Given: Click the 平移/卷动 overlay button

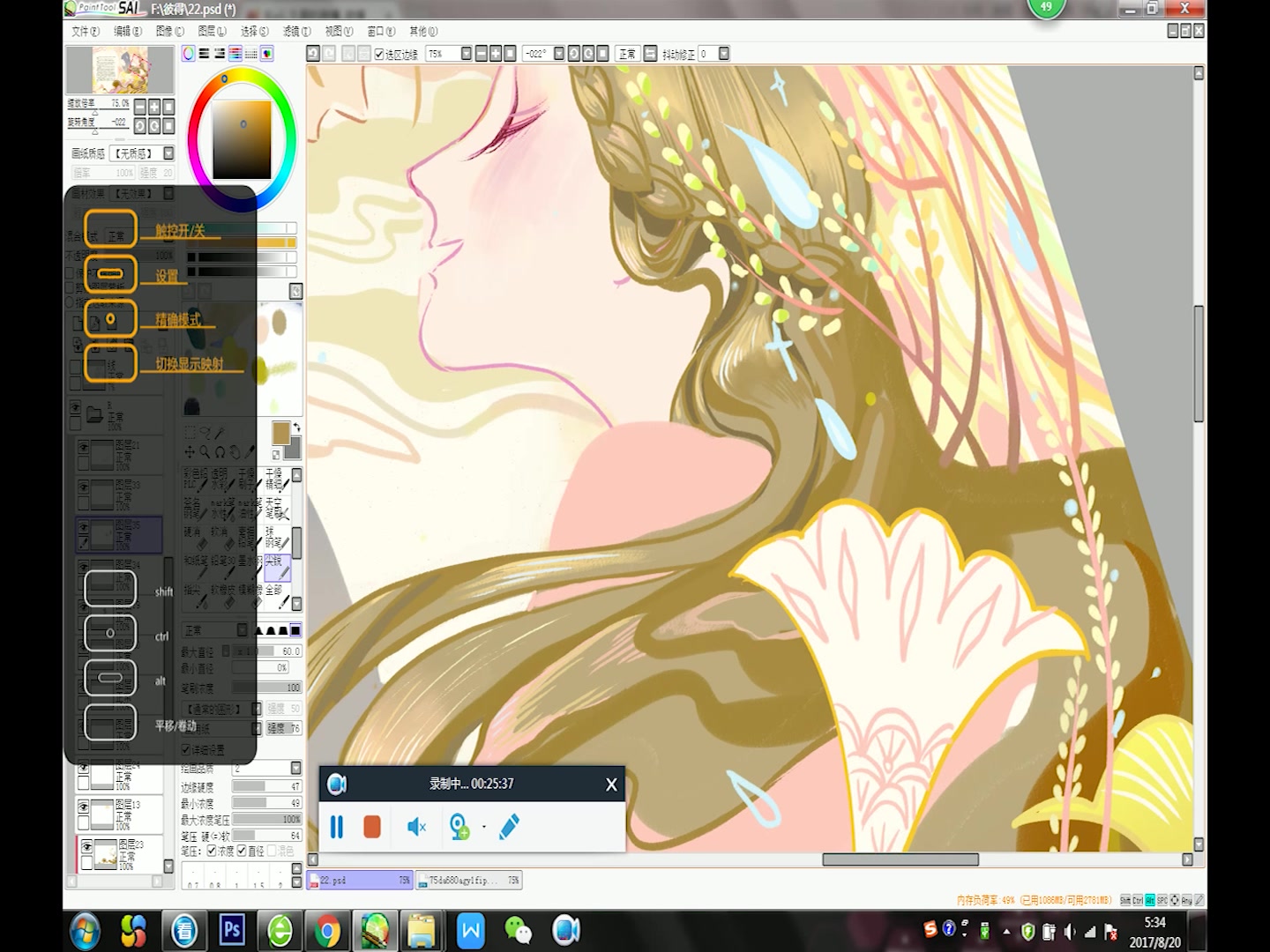Looking at the screenshot, I should tap(111, 723).
